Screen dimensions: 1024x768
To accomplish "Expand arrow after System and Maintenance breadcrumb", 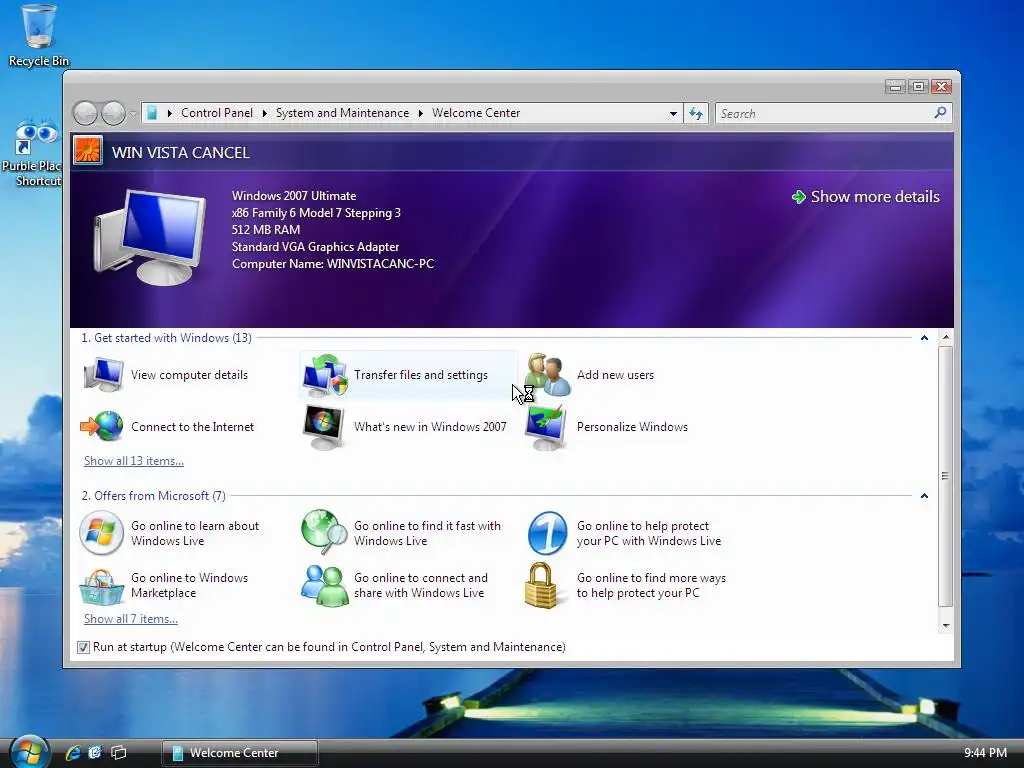I will coord(421,113).
